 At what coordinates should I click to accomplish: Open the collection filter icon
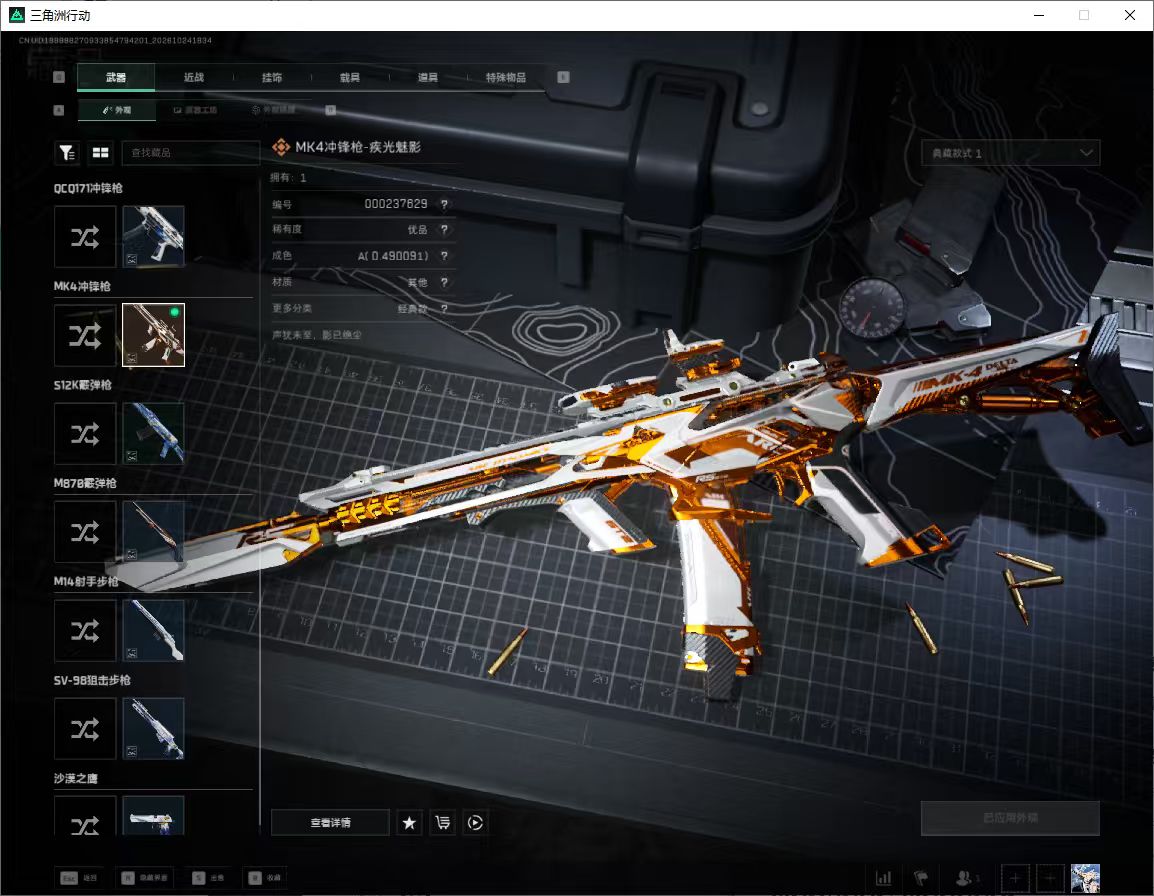point(67,152)
